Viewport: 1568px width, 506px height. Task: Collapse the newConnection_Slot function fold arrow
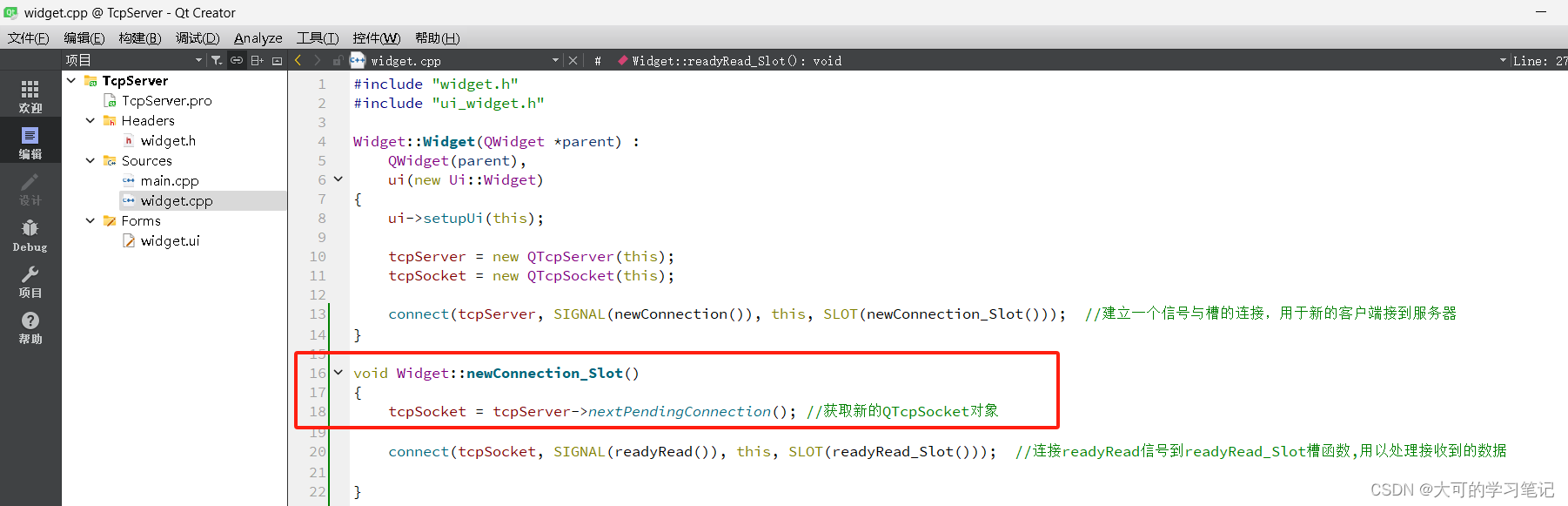(x=338, y=373)
